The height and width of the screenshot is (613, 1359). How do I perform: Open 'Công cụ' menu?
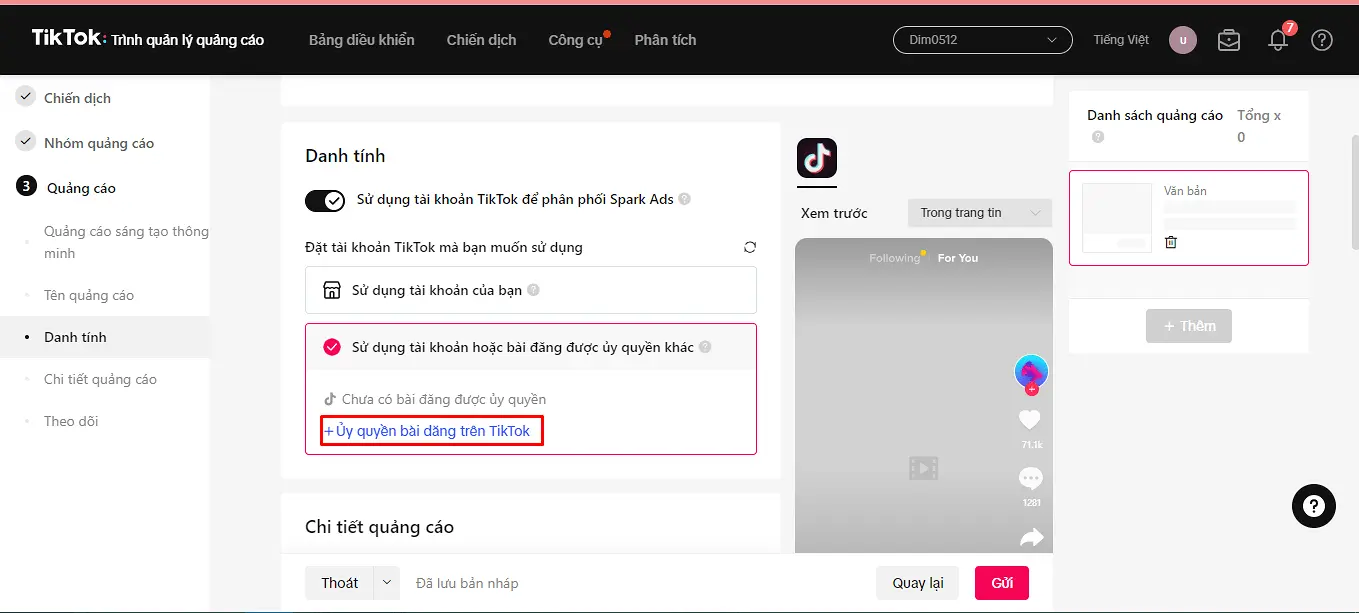click(576, 40)
